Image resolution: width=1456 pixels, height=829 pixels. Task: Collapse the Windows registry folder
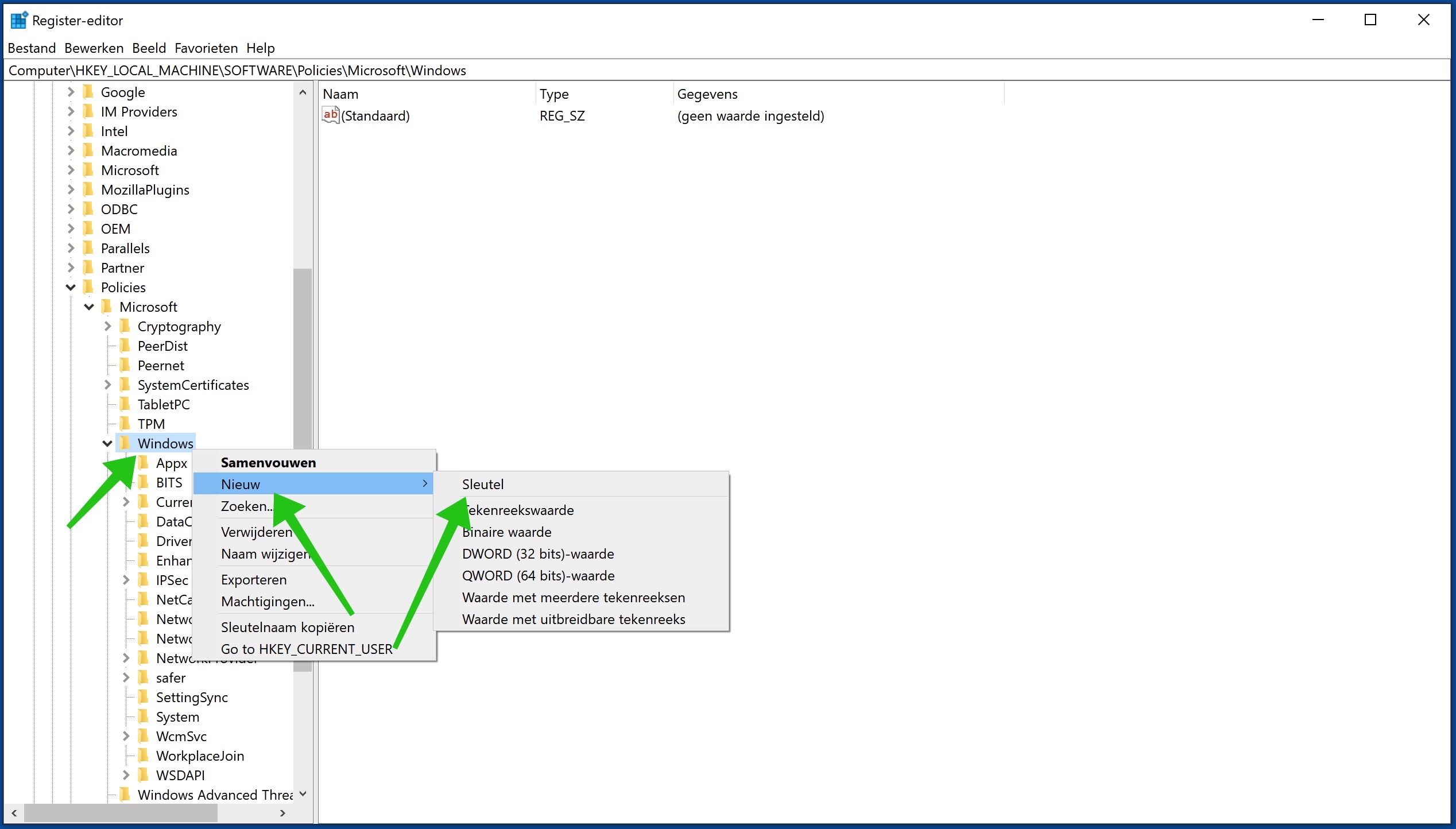[x=267, y=461]
